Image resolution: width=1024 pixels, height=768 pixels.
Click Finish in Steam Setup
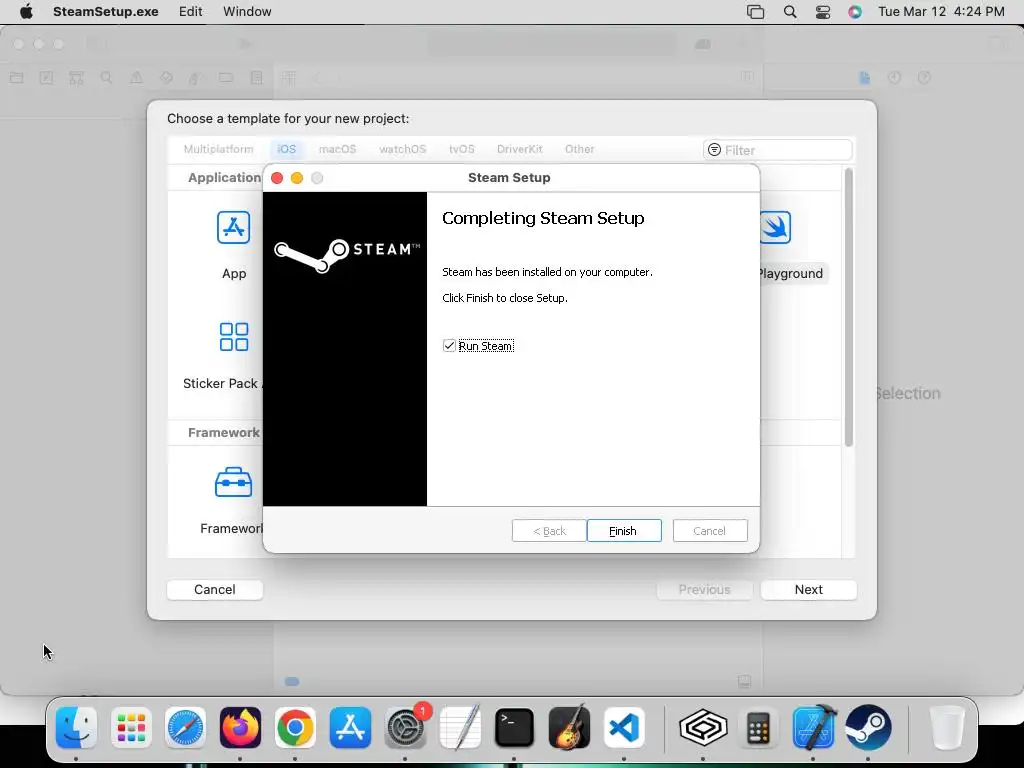(624, 531)
